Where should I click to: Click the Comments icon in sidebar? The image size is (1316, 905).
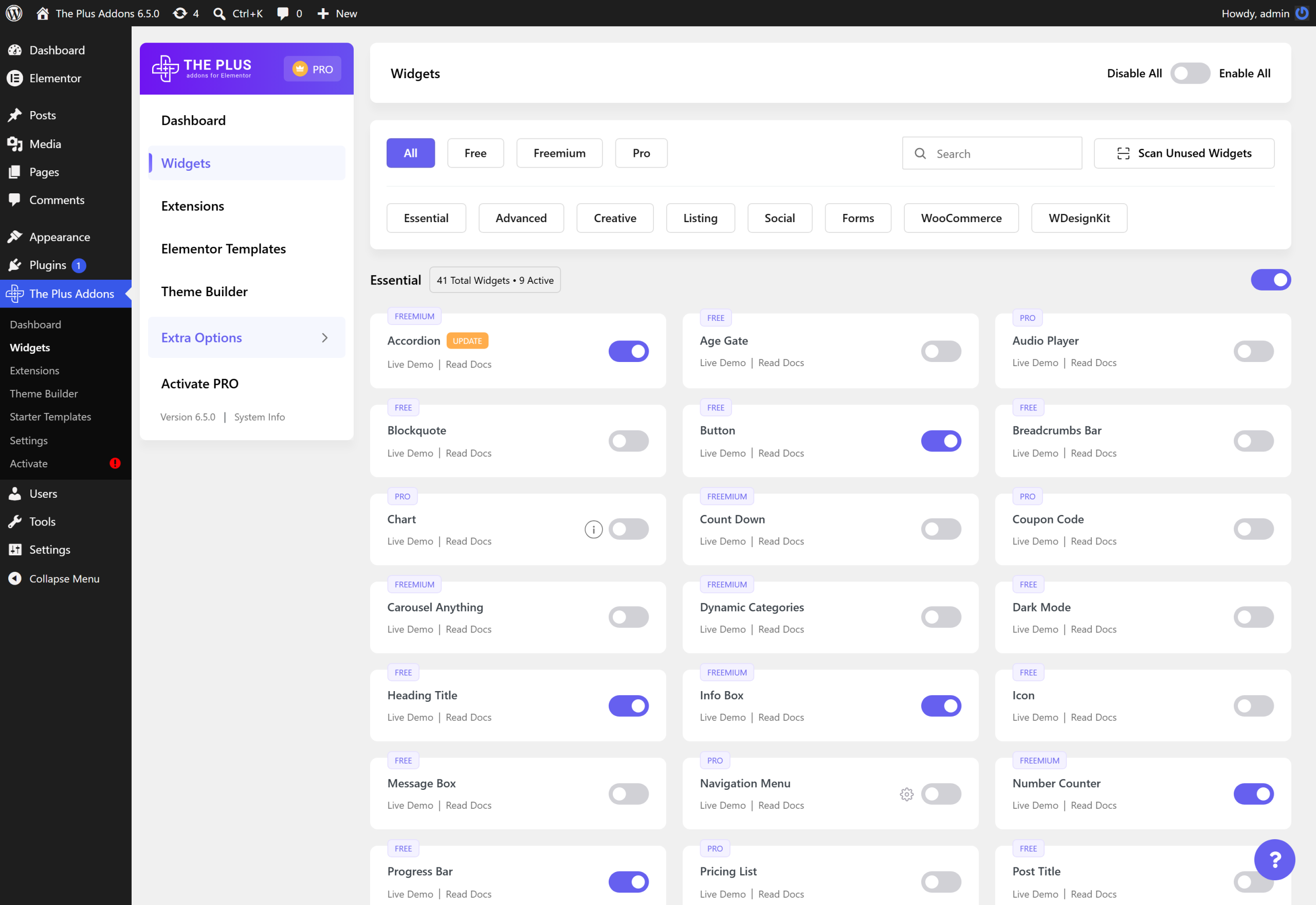[x=15, y=200]
